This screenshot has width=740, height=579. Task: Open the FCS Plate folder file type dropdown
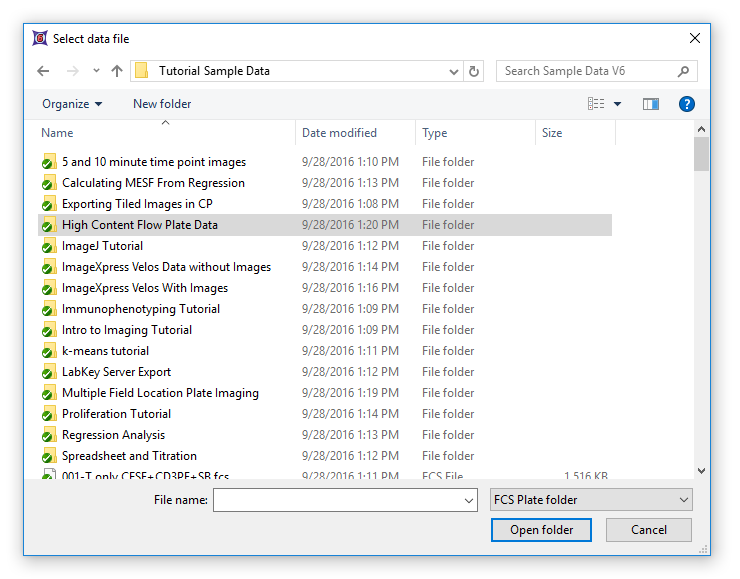tap(590, 500)
